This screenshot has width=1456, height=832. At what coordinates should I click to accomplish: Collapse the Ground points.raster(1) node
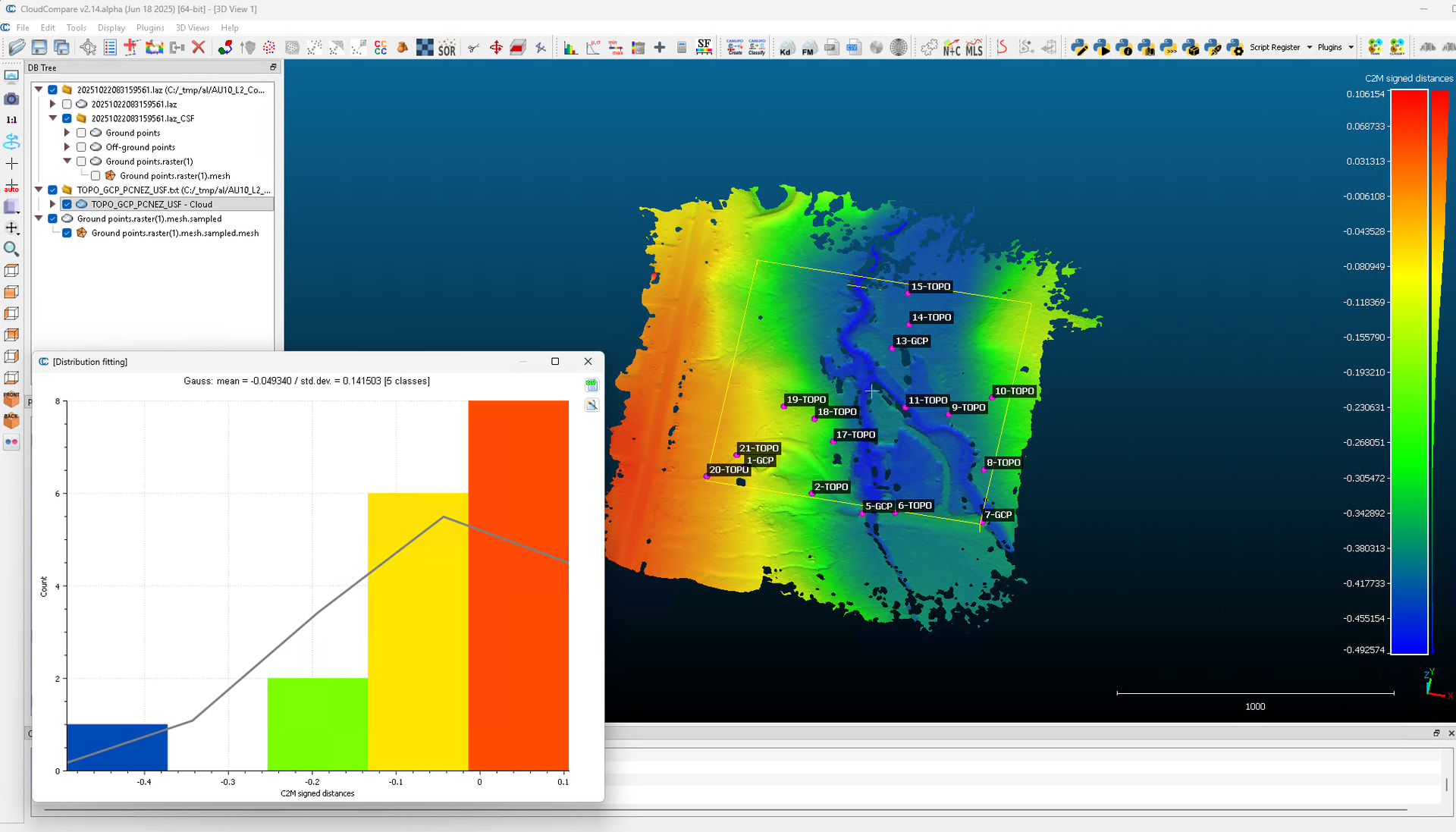click(x=67, y=162)
